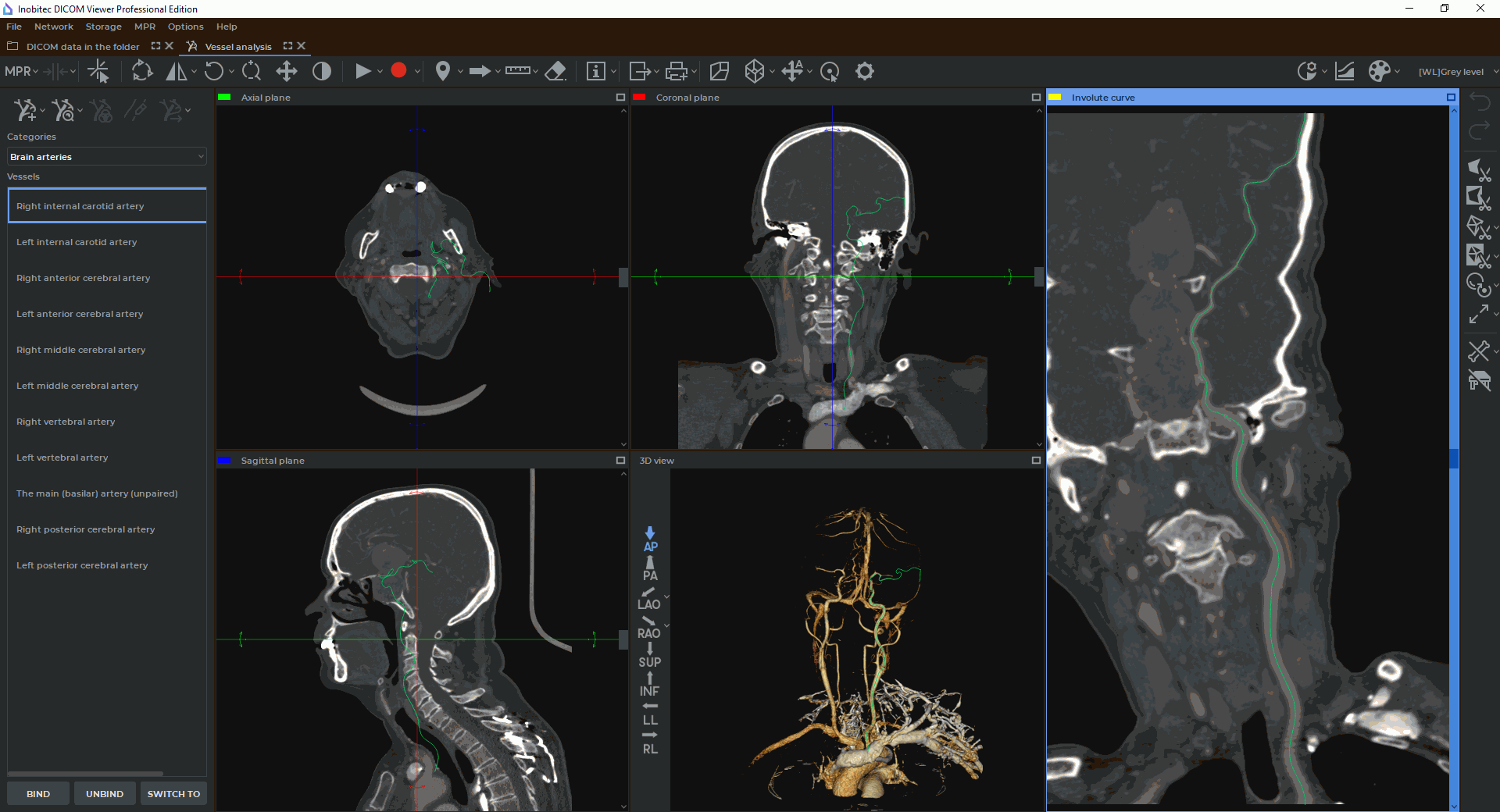The height and width of the screenshot is (812, 1500).
Task: Click the SWITCH TO button
Action: click(173, 794)
